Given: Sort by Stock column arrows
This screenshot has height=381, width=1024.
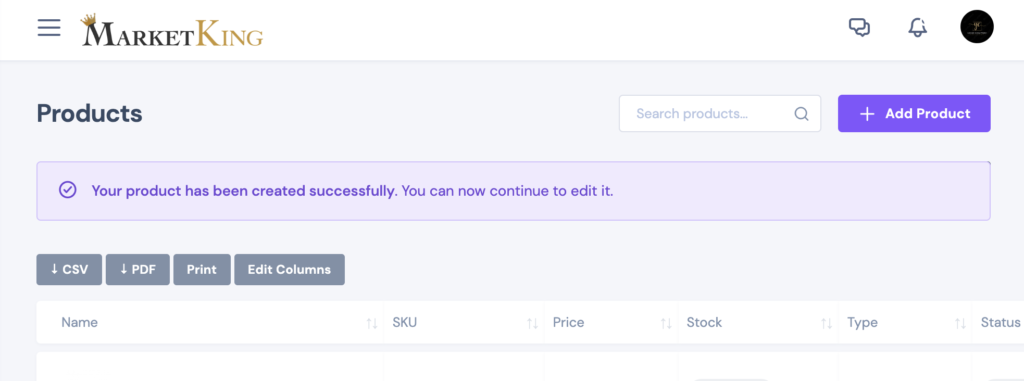Looking at the screenshot, I should [826, 323].
